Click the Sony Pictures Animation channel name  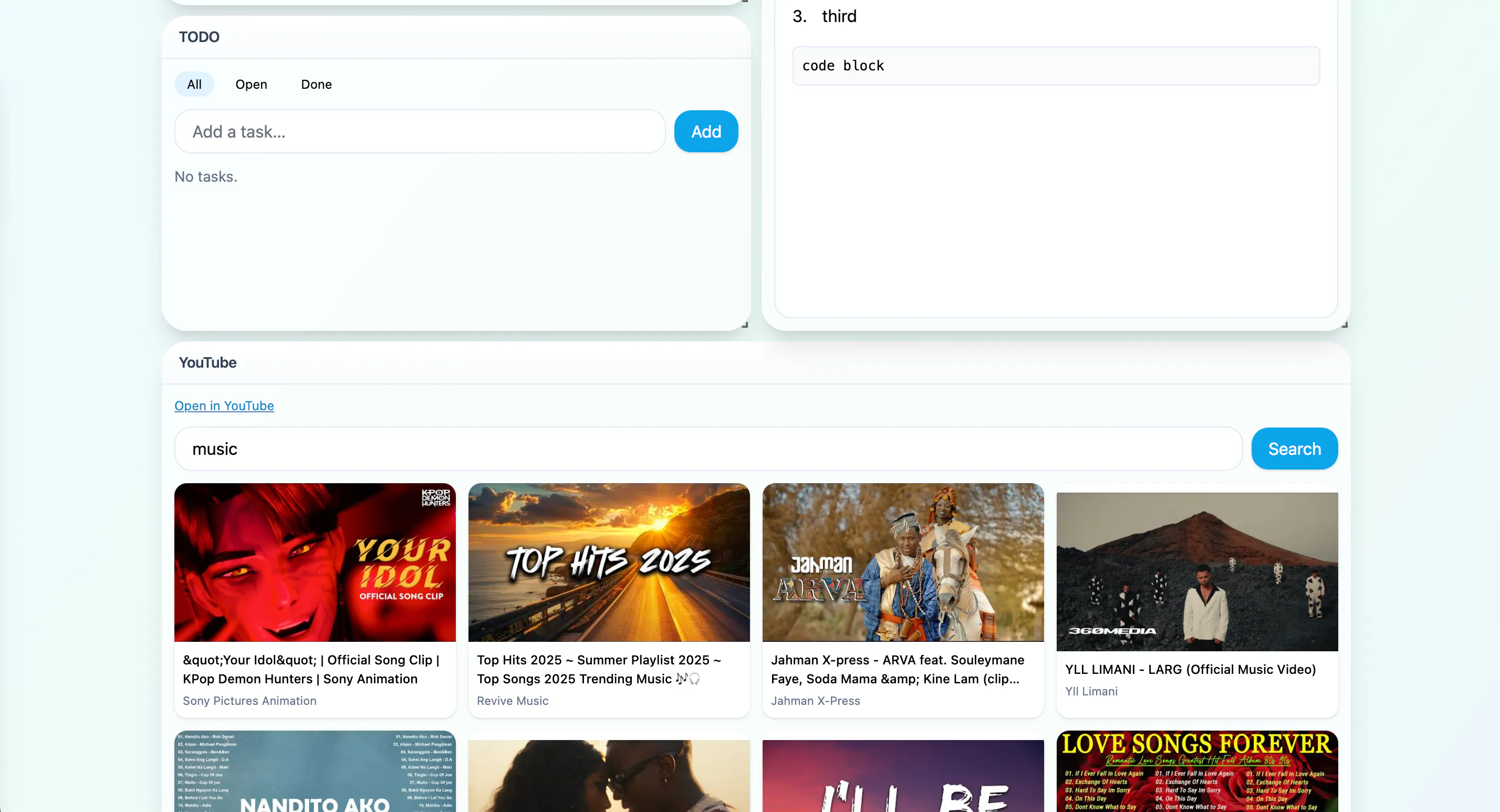[250, 701]
